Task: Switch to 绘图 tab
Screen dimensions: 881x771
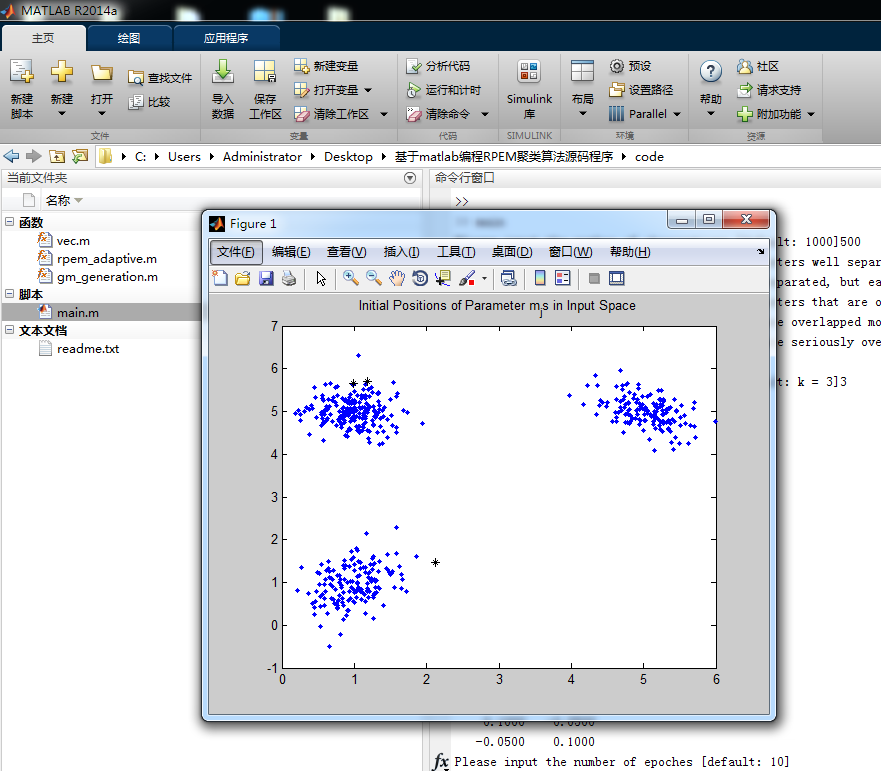Action: (129, 38)
